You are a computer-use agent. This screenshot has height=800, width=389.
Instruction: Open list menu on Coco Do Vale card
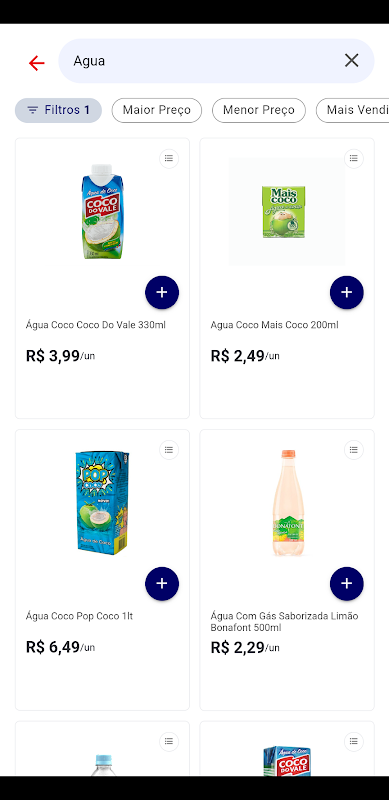(169, 159)
